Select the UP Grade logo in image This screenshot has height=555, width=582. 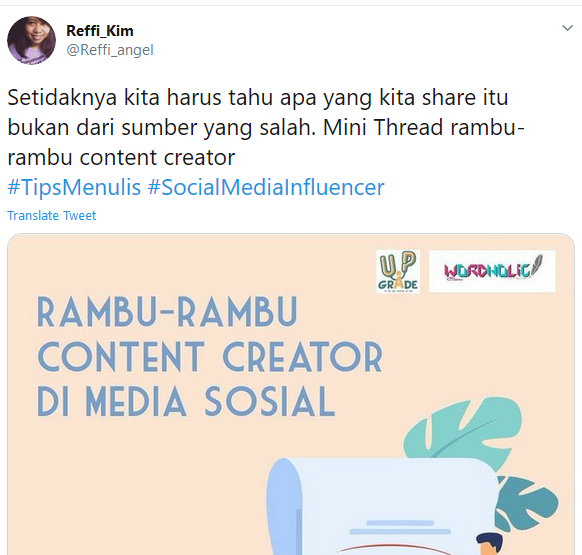click(x=398, y=271)
